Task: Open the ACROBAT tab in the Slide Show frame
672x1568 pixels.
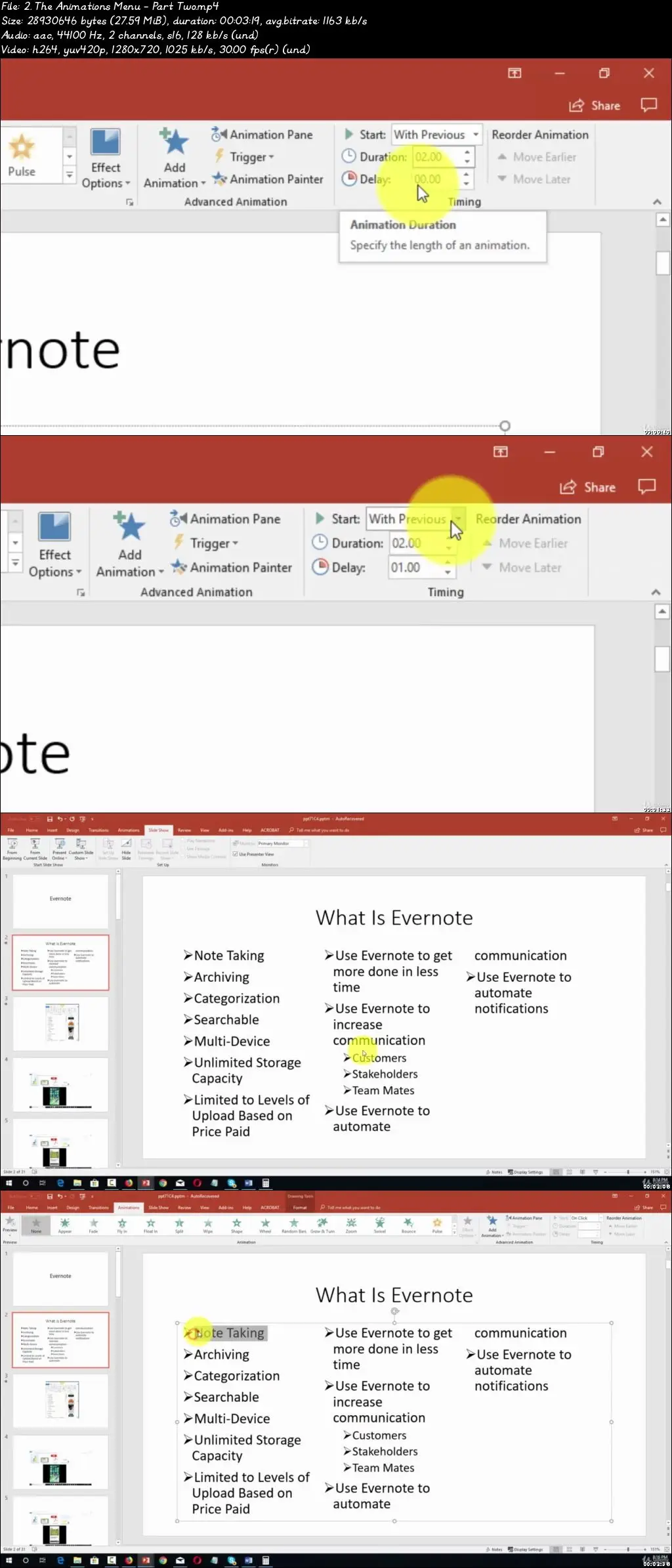Action: (270, 830)
